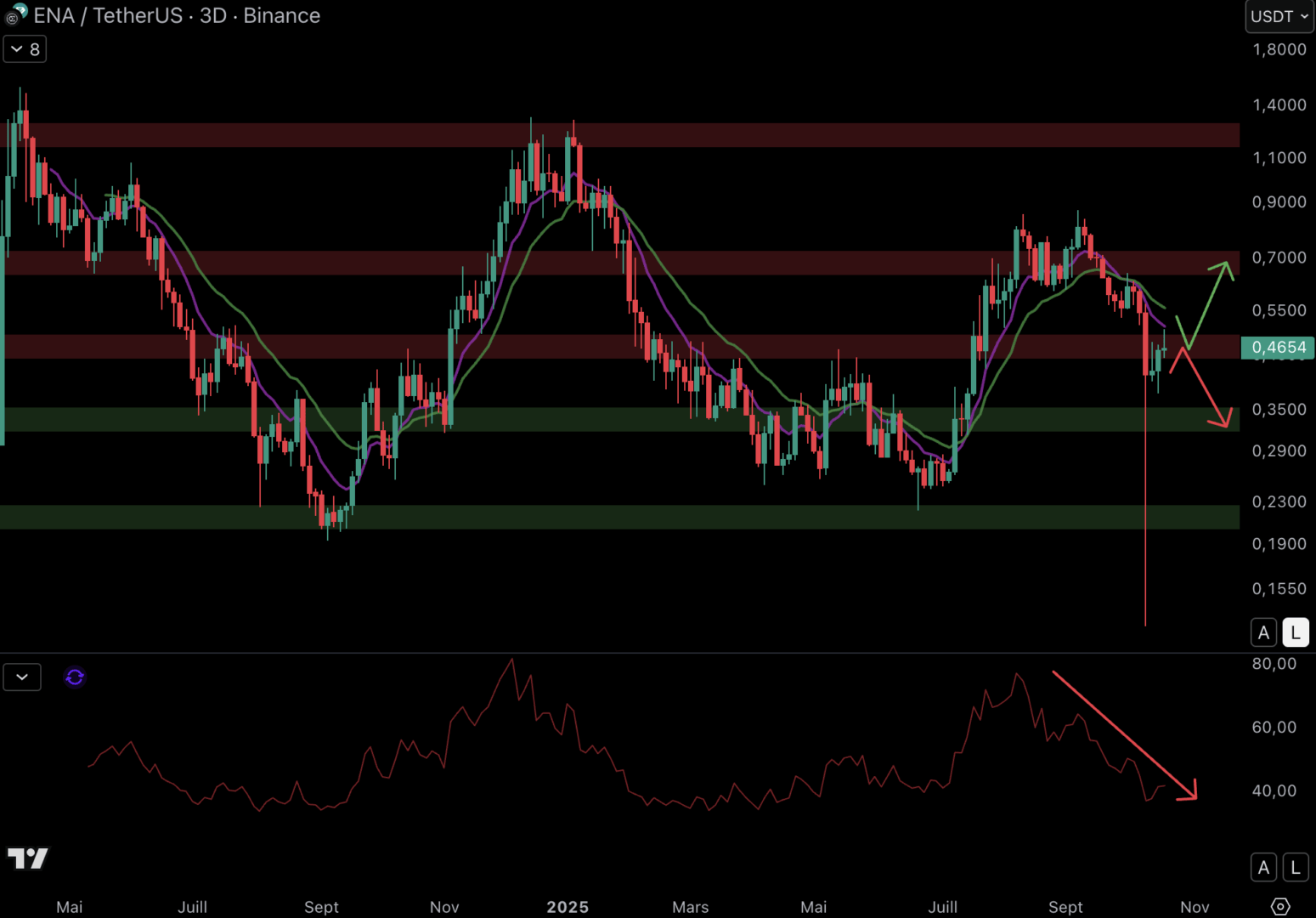
Task: Click the current price label 0,4654
Action: tap(1278, 348)
